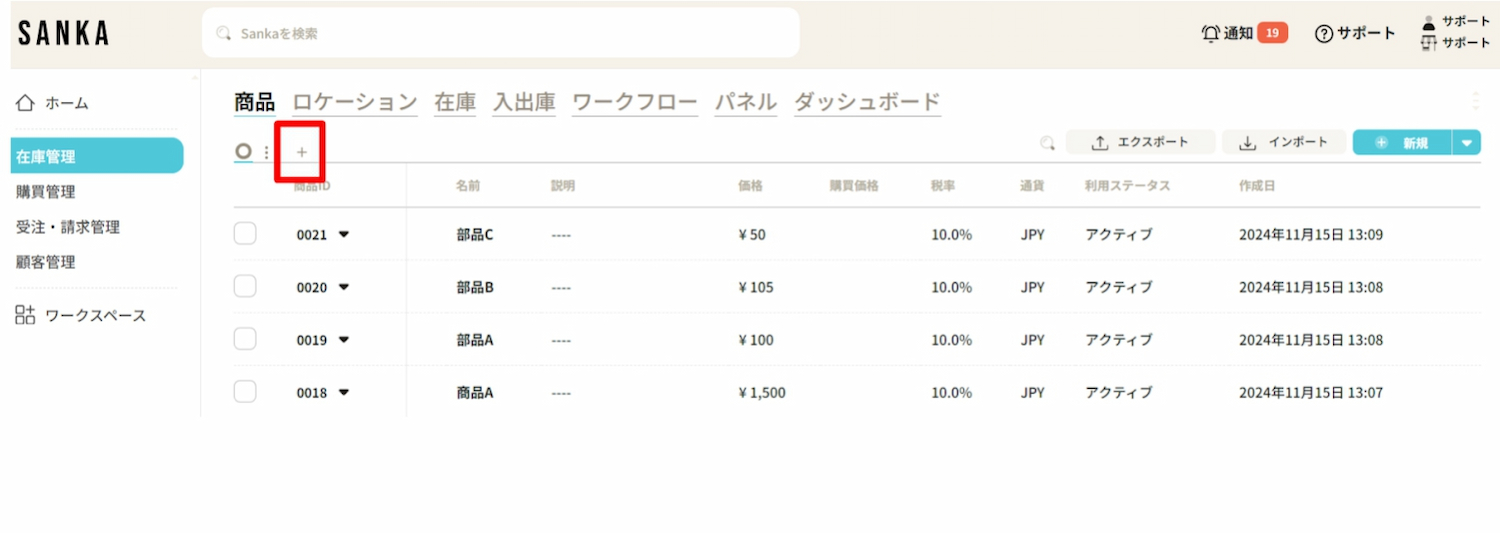Screen dimensions: 1500x533
Task: Select 購買管理 in the sidebar
Action: 46,192
